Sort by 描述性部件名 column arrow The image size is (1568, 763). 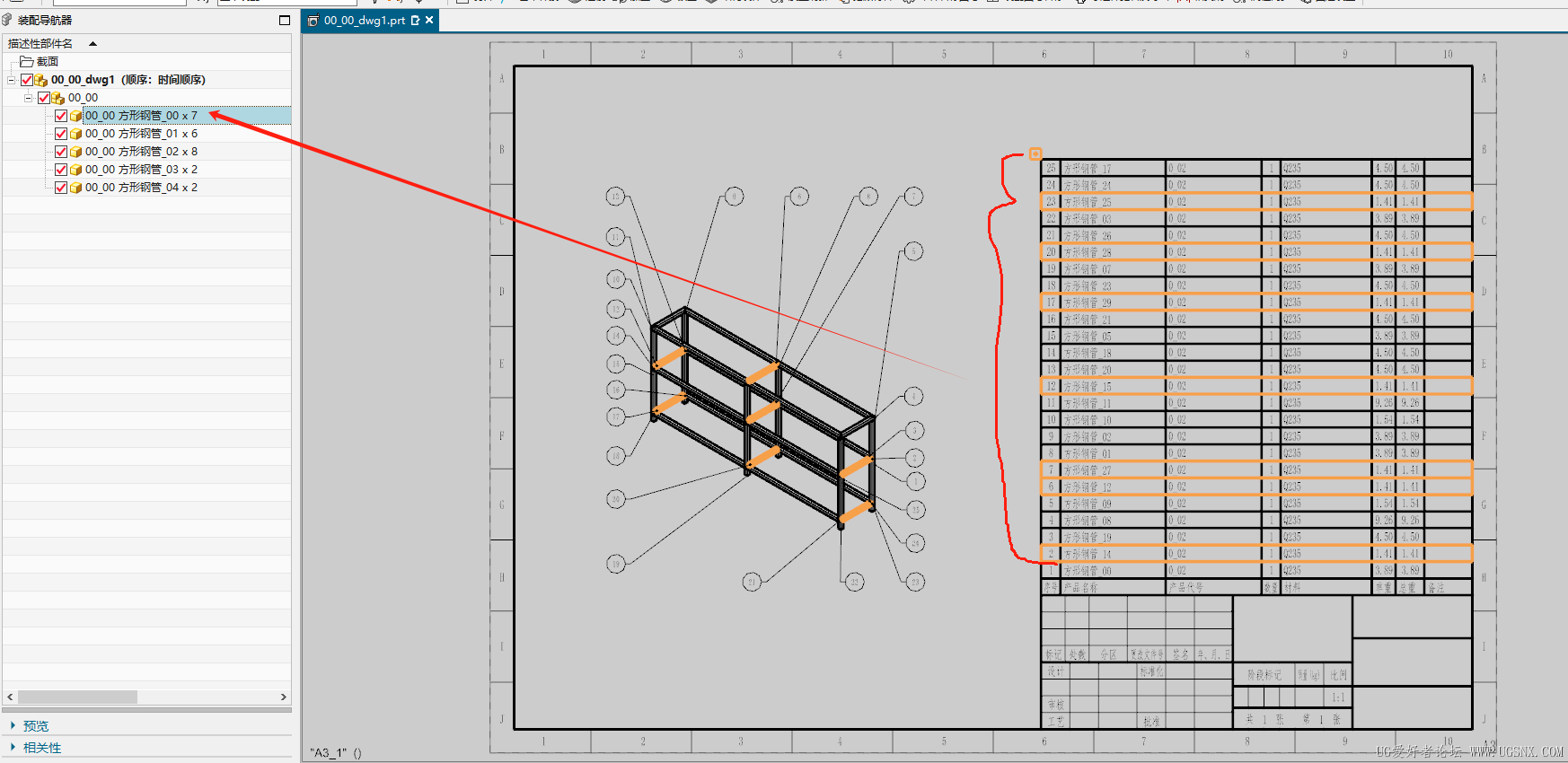click(x=92, y=43)
